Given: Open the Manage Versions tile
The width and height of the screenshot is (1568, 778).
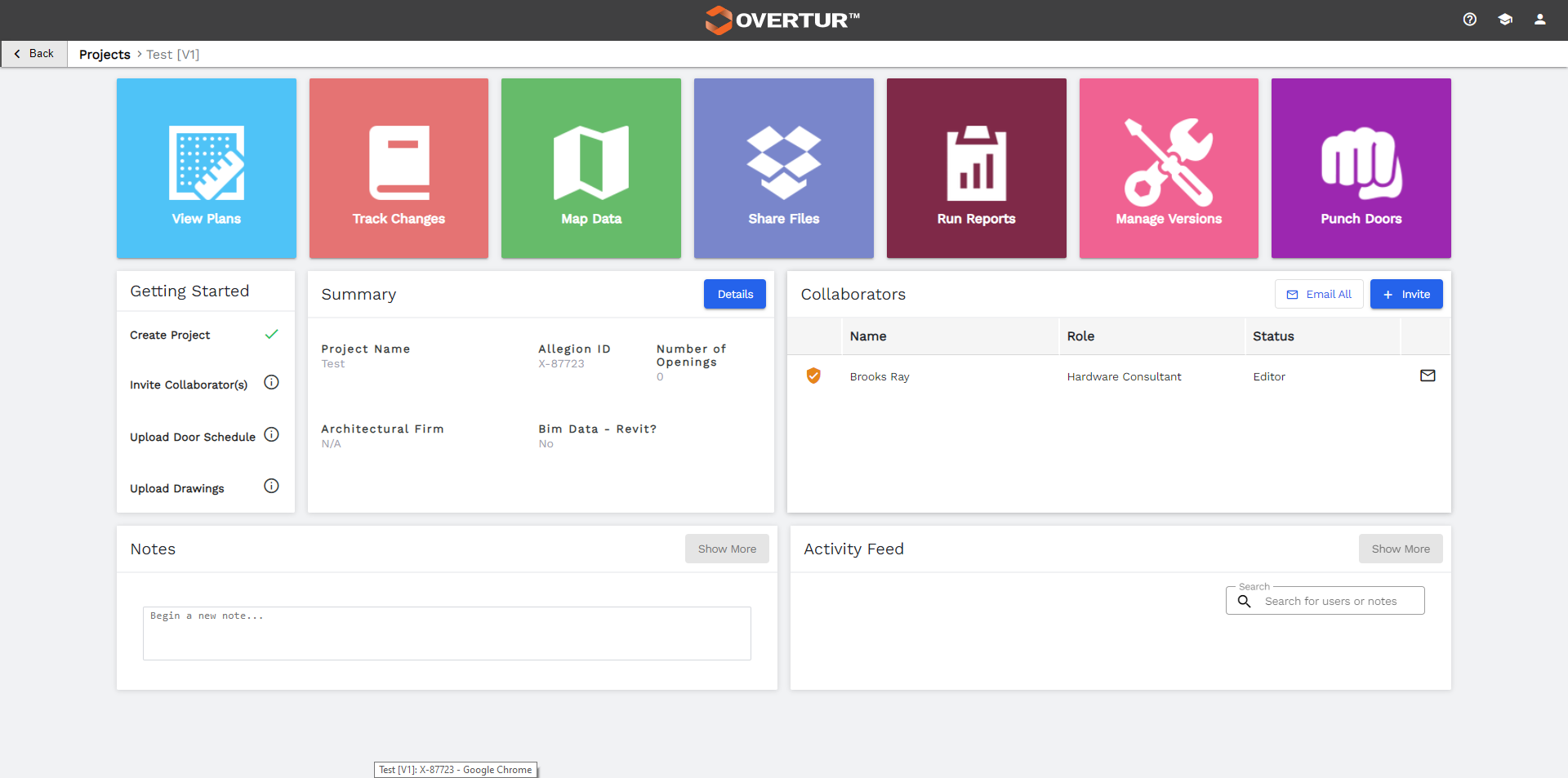Looking at the screenshot, I should coord(1169,168).
